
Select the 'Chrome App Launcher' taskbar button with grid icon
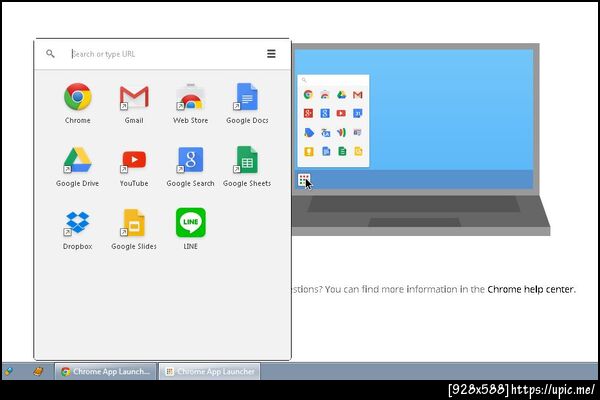pyautogui.click(x=210, y=371)
